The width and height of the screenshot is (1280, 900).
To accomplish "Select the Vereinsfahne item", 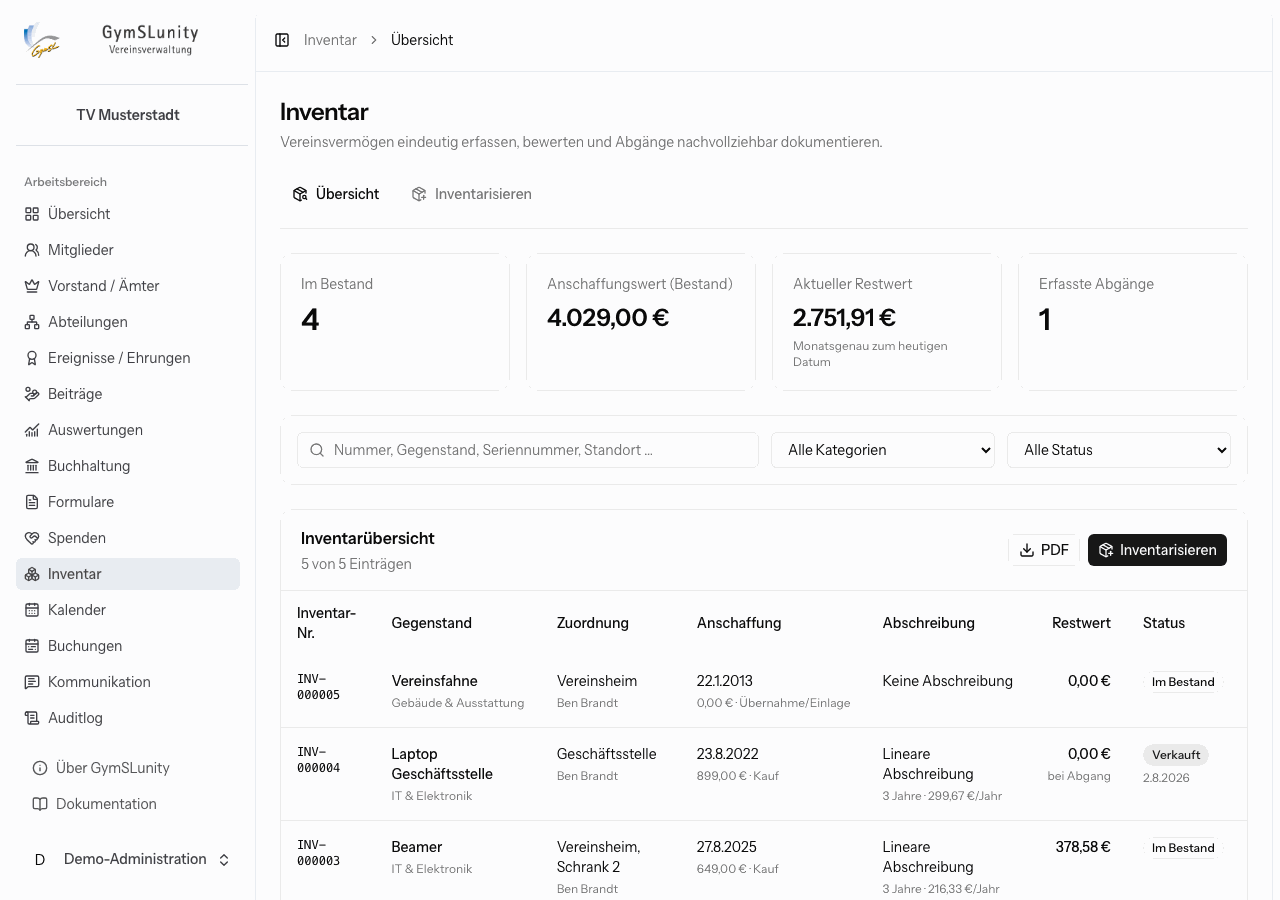I will tap(434, 681).
